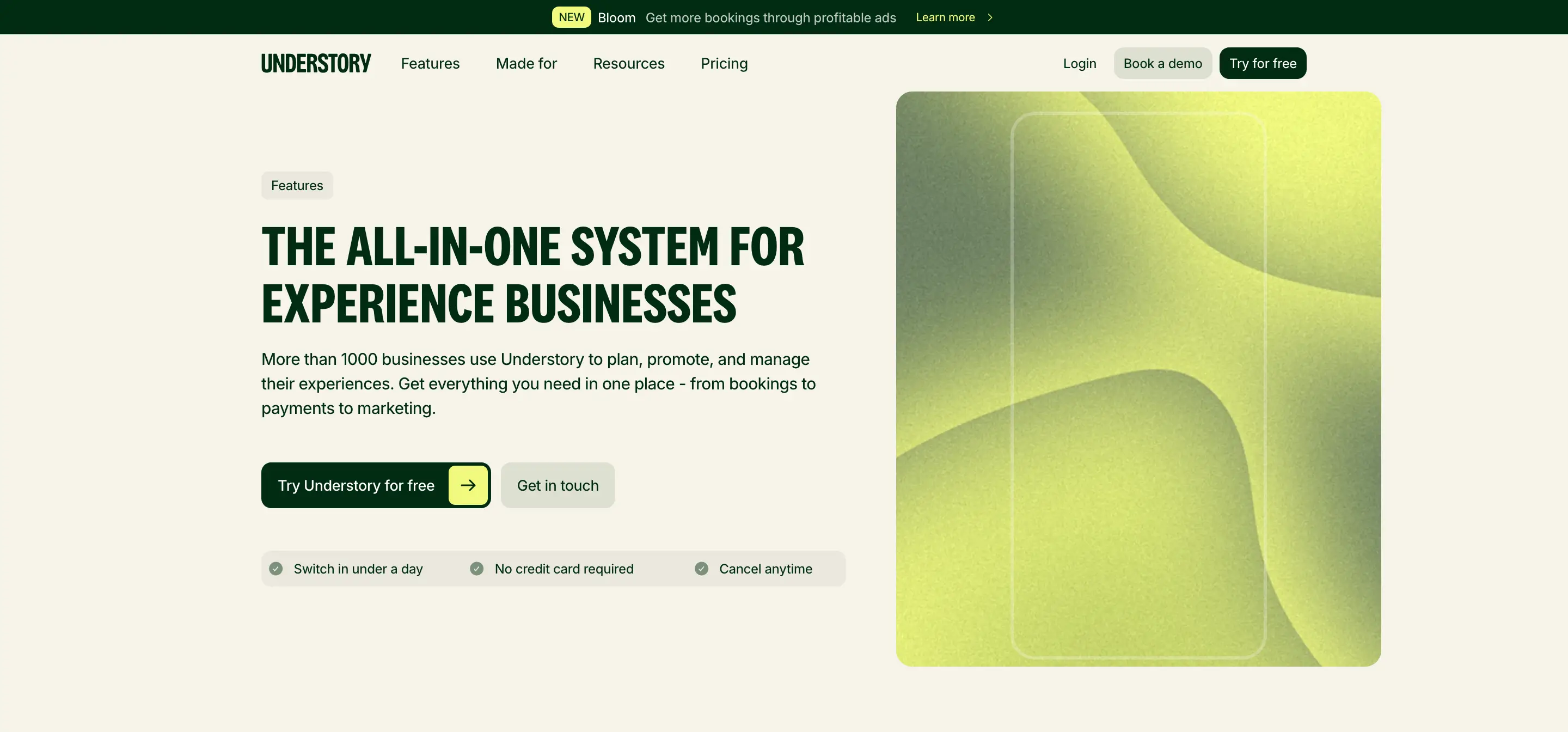1568x732 pixels.
Task: Click the Bloom label in the announcement bar
Action: 616,17
